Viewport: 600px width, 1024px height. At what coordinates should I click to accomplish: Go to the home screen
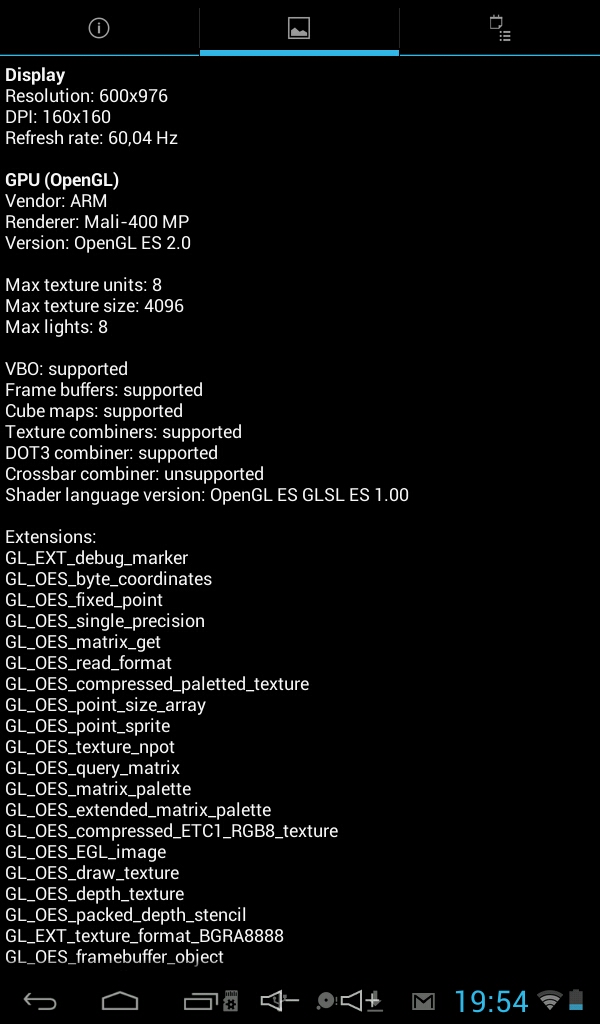(x=120, y=1001)
